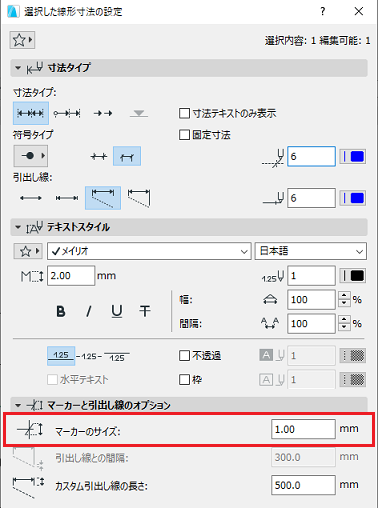
Task: Click the spacing 100 percent field
Action: (x=311, y=323)
